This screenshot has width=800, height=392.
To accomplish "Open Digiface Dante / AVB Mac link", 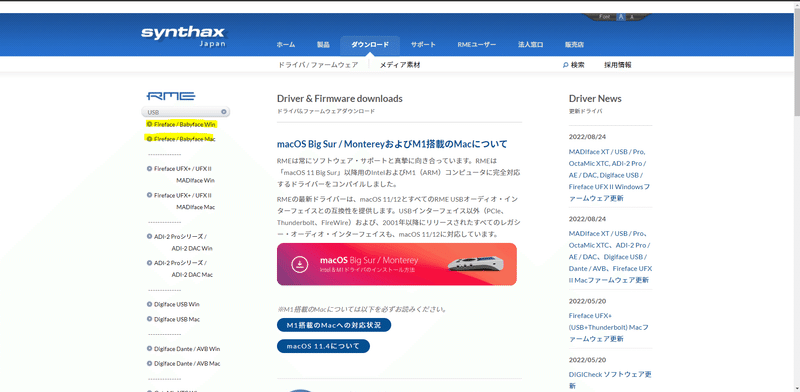I will [184, 364].
